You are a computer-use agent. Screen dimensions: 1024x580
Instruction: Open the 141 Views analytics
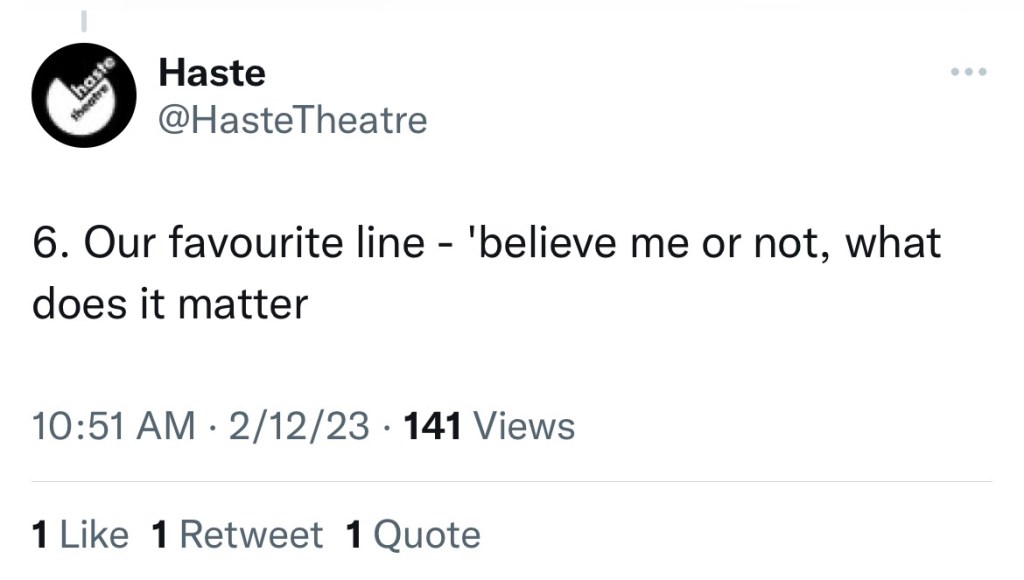(x=488, y=427)
